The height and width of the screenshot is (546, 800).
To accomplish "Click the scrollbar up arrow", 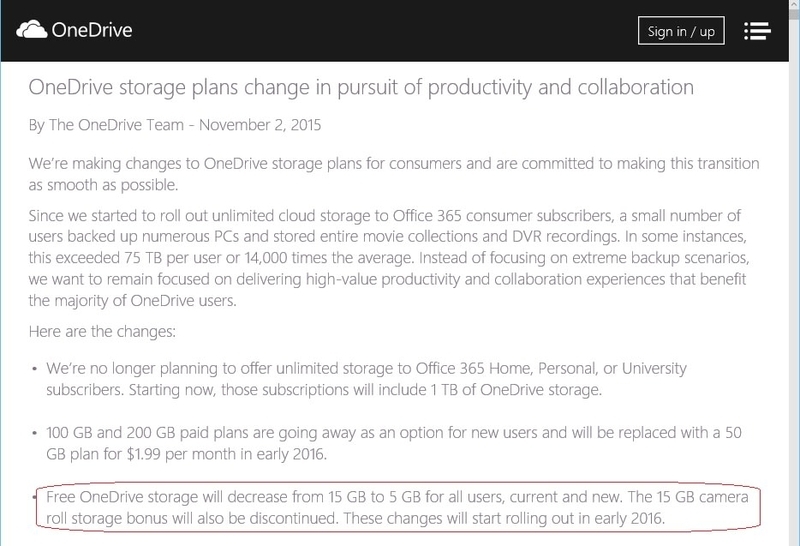I will point(794,5).
